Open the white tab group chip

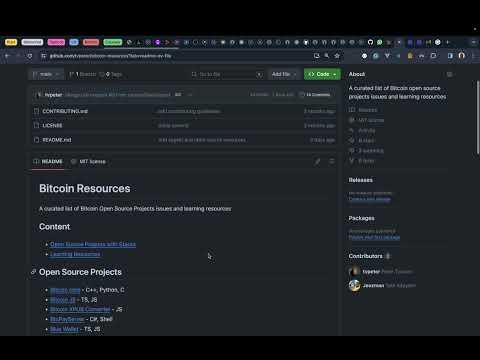(32, 42)
